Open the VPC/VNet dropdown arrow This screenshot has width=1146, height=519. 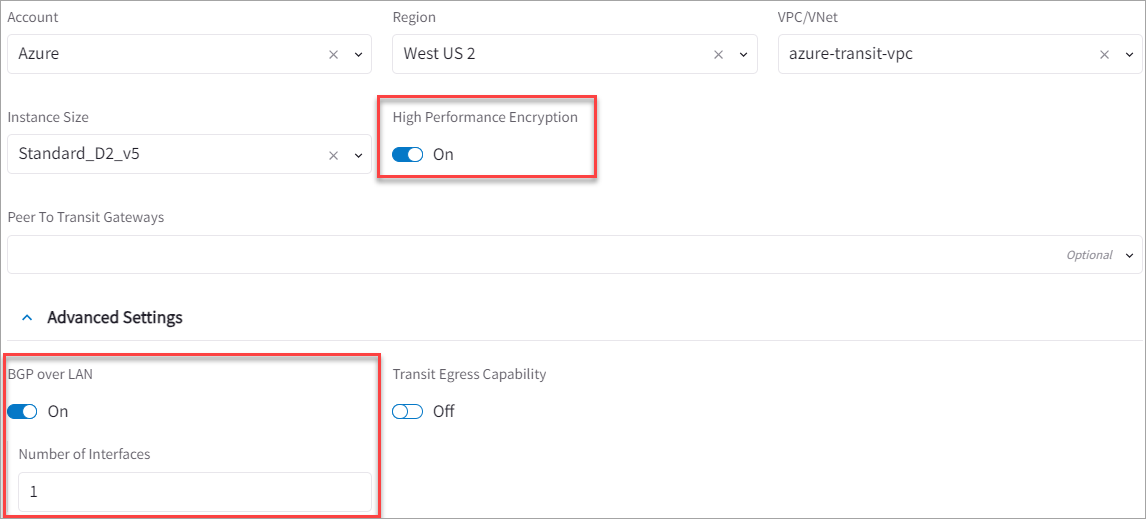pos(1129,55)
